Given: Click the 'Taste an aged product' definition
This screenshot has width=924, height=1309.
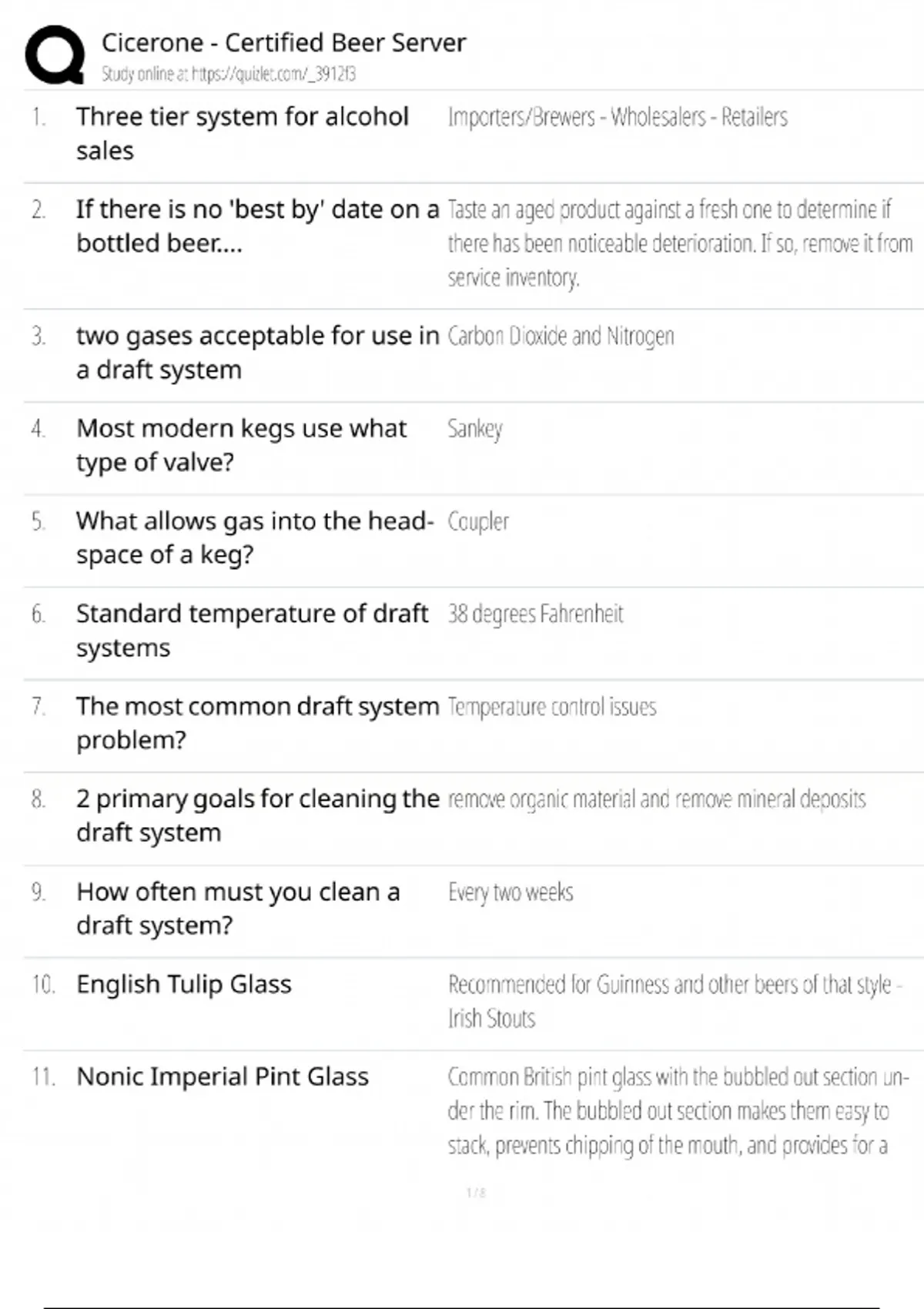Looking at the screenshot, I should click(679, 243).
